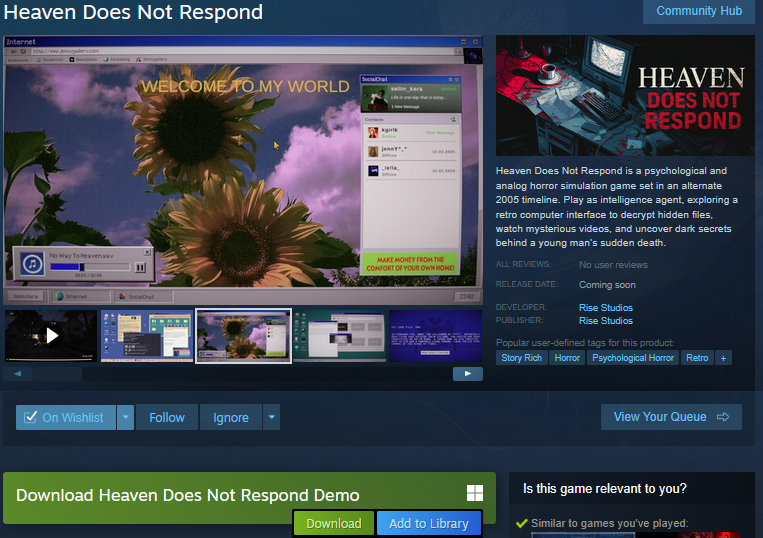The image size is (763, 538).
Task: Open the Horror tag
Action: (x=567, y=358)
